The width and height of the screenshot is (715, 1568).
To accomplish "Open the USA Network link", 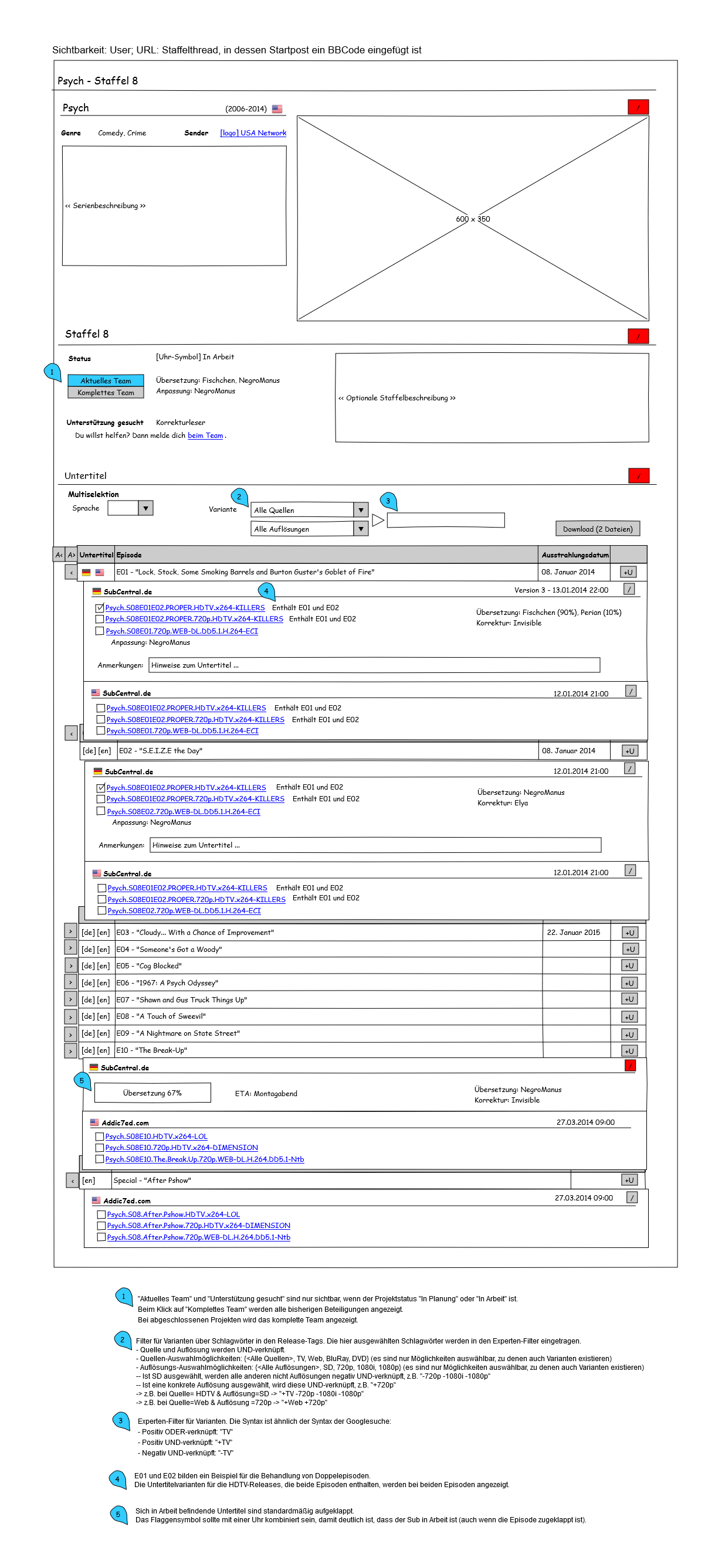I will pos(253,132).
